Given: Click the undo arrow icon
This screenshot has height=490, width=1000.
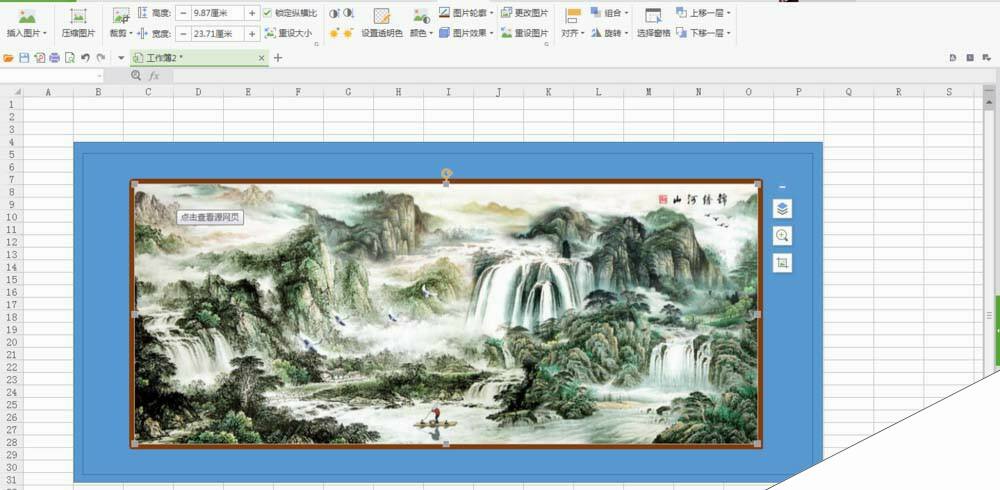Looking at the screenshot, I should pos(85,58).
